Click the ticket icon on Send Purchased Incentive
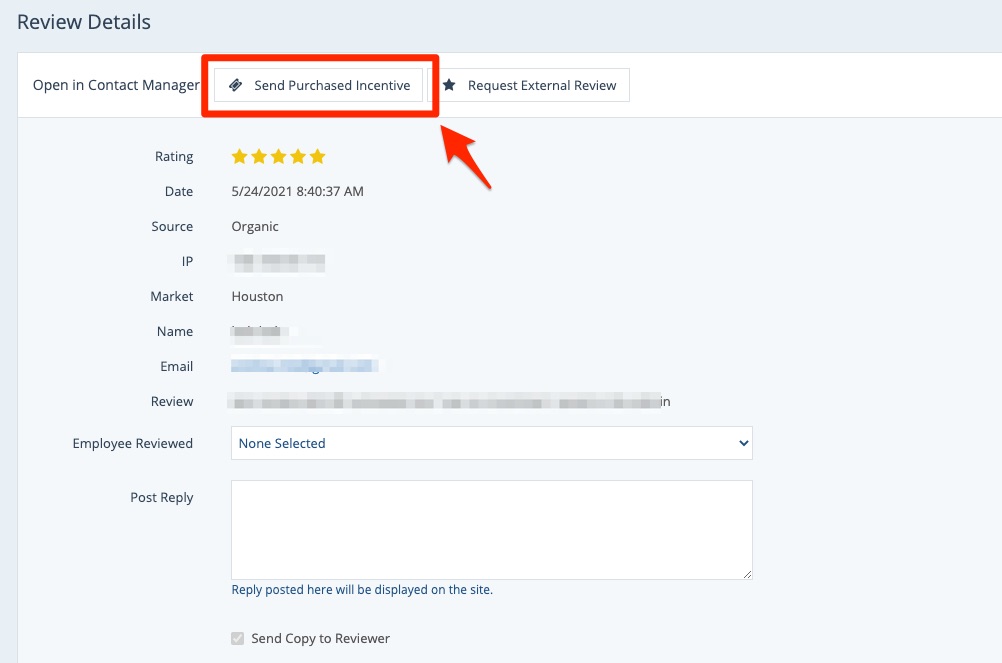Image resolution: width=1002 pixels, height=663 pixels. (235, 86)
